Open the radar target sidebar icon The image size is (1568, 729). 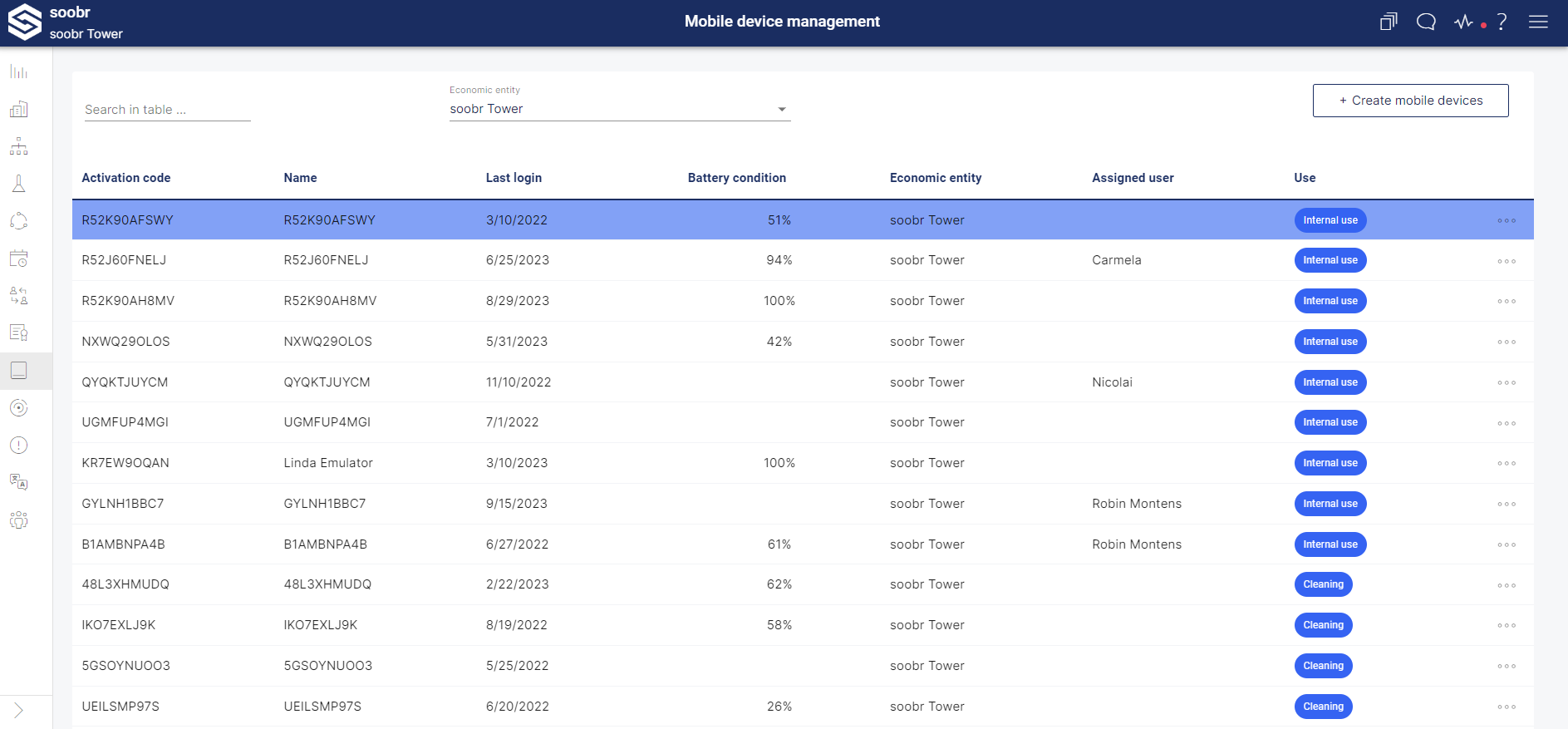(x=18, y=407)
